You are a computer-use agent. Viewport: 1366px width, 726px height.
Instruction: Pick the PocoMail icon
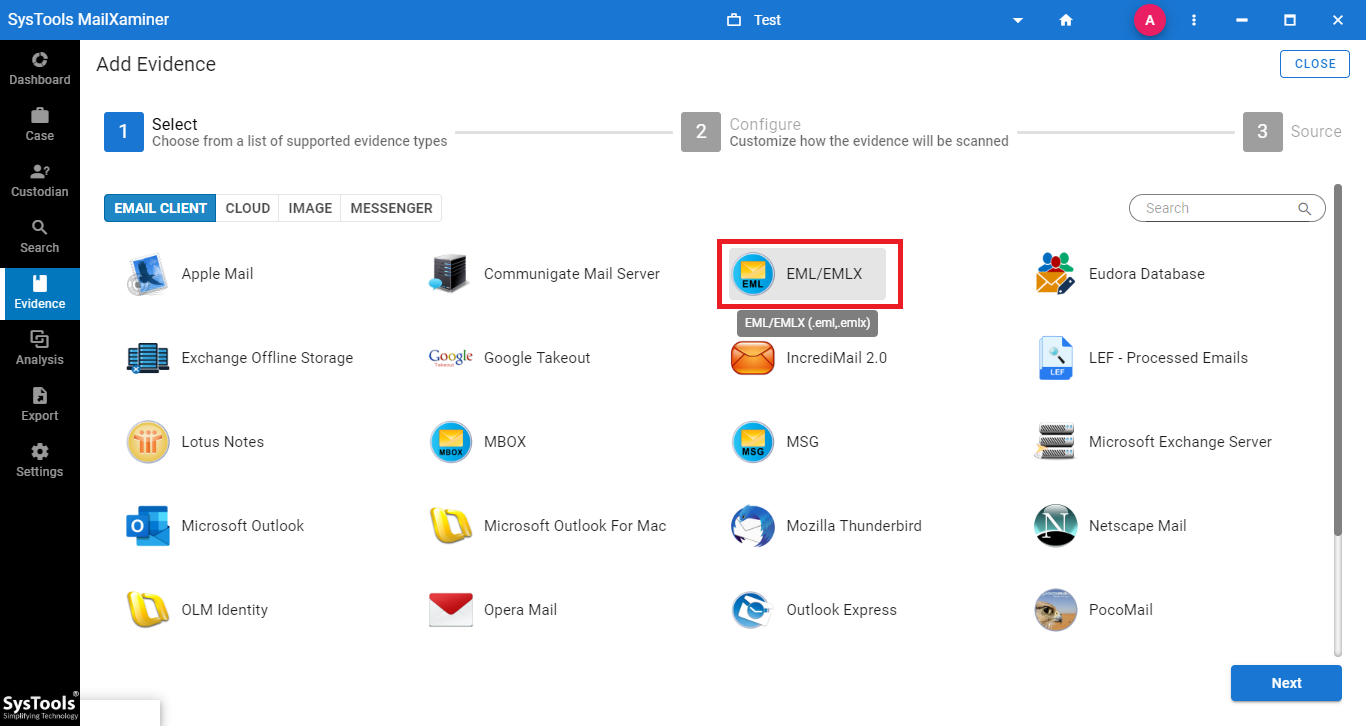tap(1055, 610)
